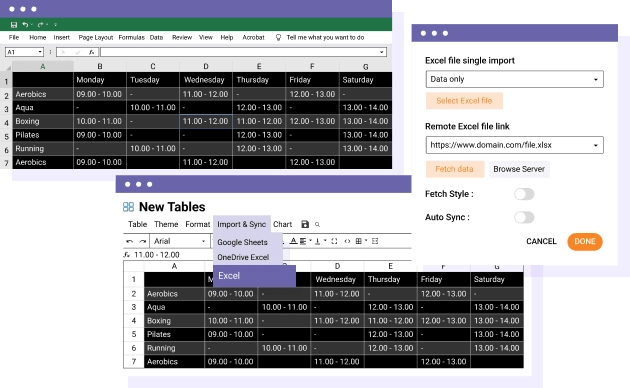Select the Pilates cell in the Excel sheet

pyautogui.click(x=43, y=135)
